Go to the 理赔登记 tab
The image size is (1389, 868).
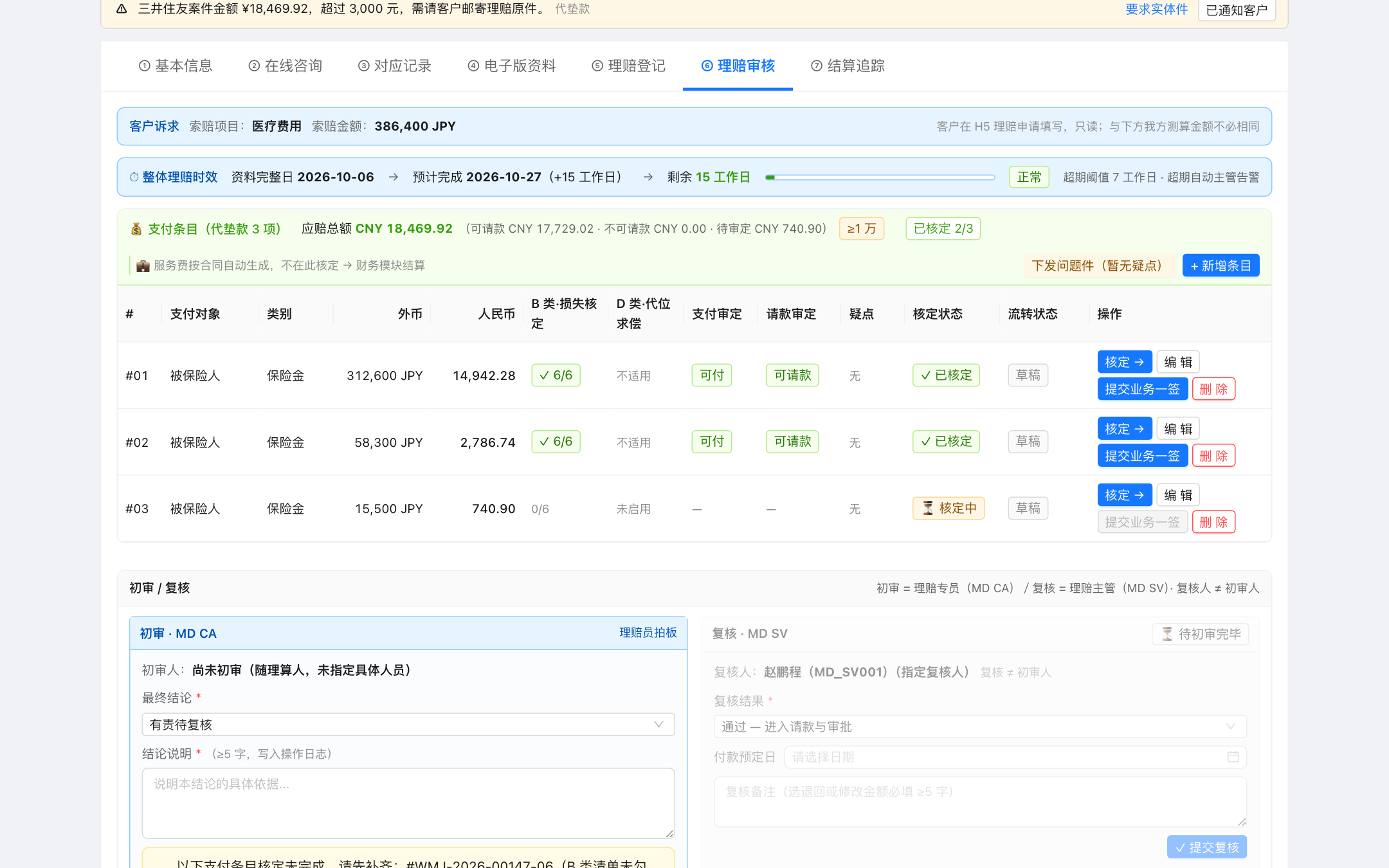[x=629, y=66]
